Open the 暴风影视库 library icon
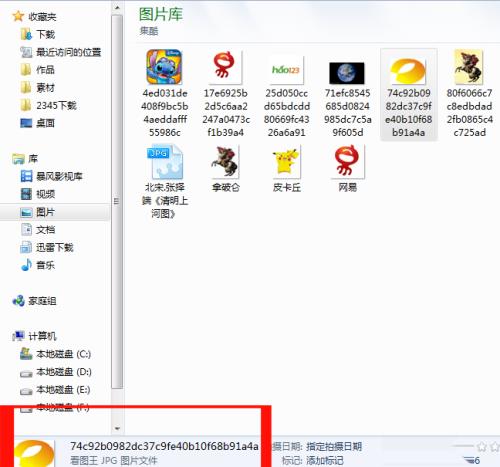Viewport: 500px width, 467px height. 26,176
